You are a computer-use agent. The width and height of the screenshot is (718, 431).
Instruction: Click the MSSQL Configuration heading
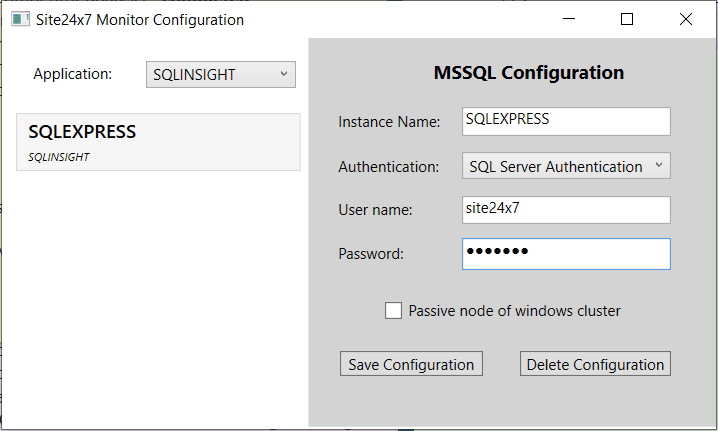528,73
